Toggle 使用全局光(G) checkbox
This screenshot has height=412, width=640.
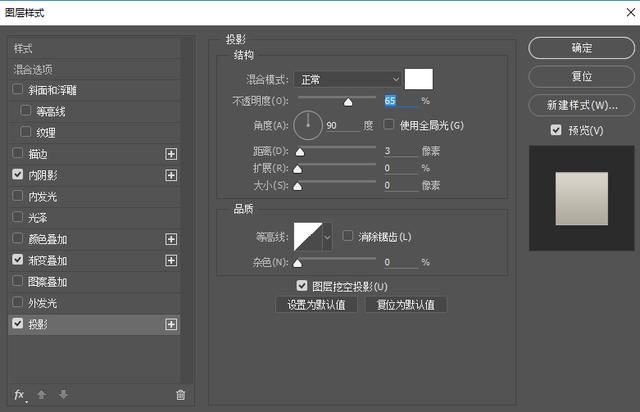(389, 124)
